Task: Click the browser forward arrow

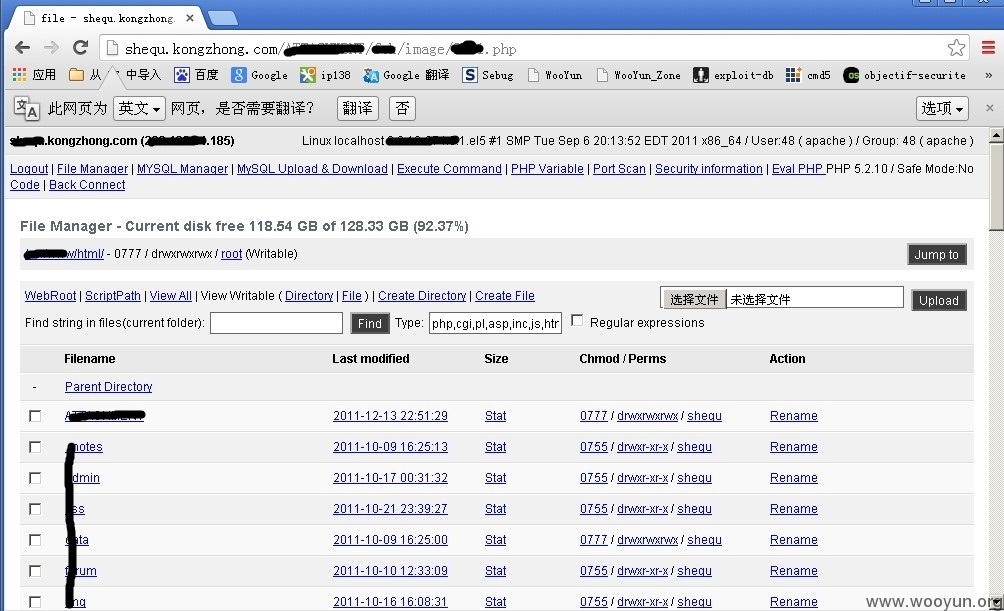Action: click(51, 47)
